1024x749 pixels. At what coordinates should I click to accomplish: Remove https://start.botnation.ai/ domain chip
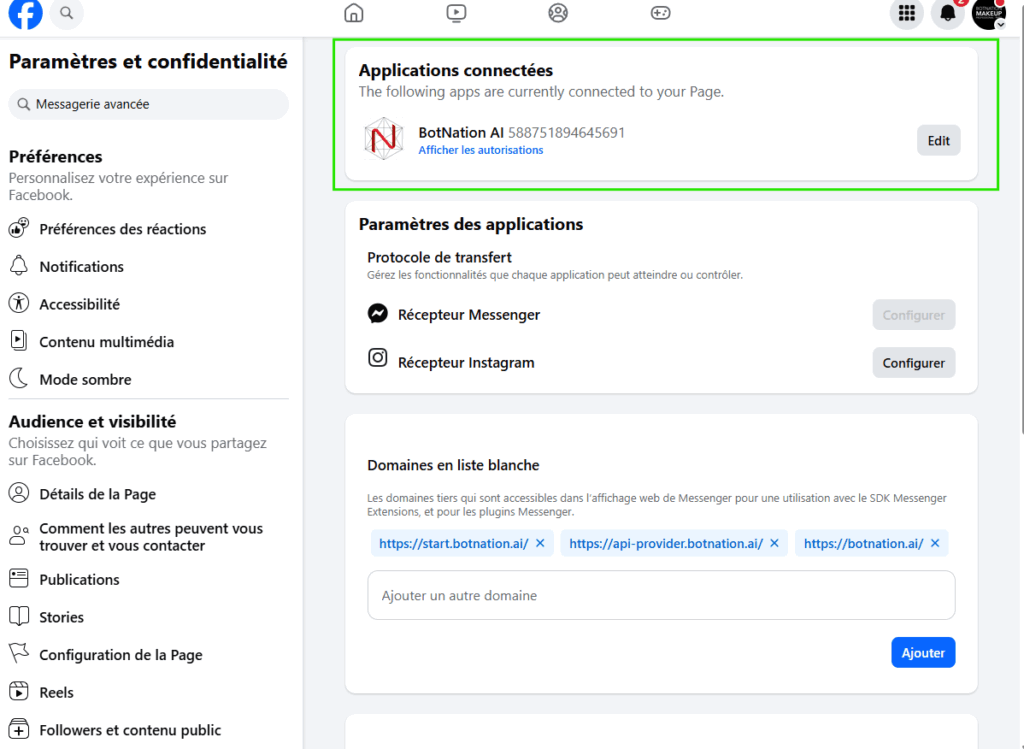(x=540, y=543)
